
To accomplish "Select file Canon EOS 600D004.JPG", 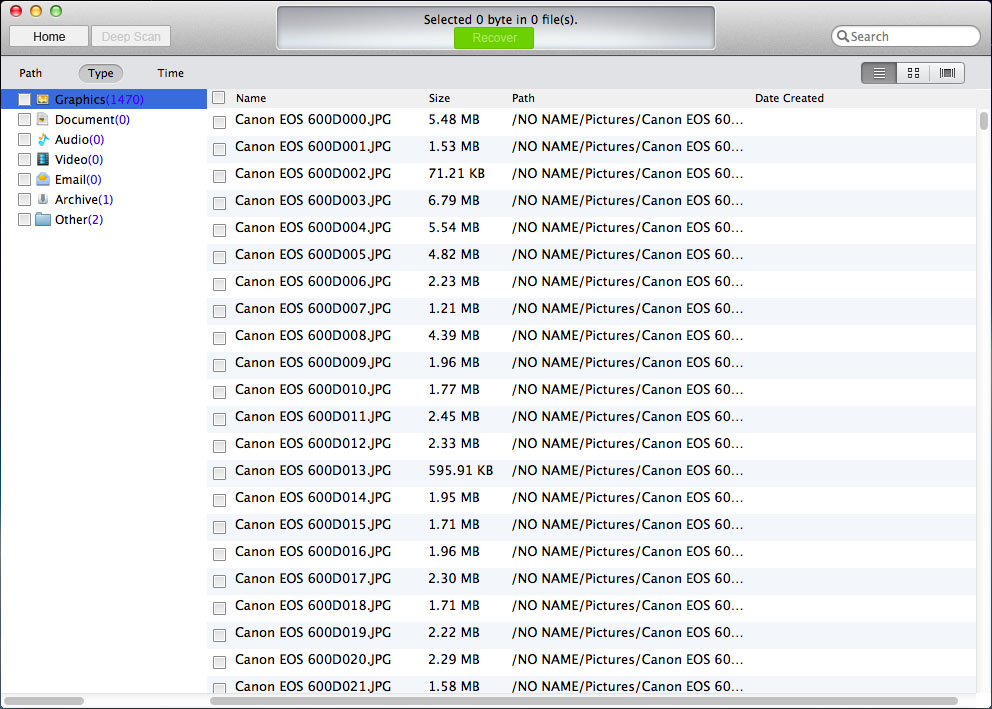I will [x=313, y=228].
